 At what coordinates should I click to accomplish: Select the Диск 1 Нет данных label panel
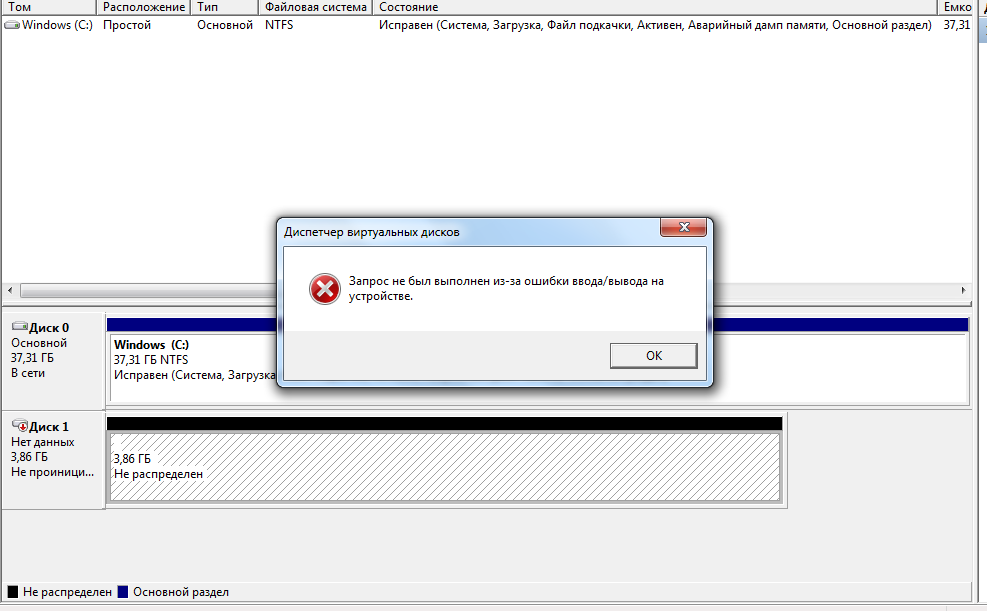coord(53,459)
